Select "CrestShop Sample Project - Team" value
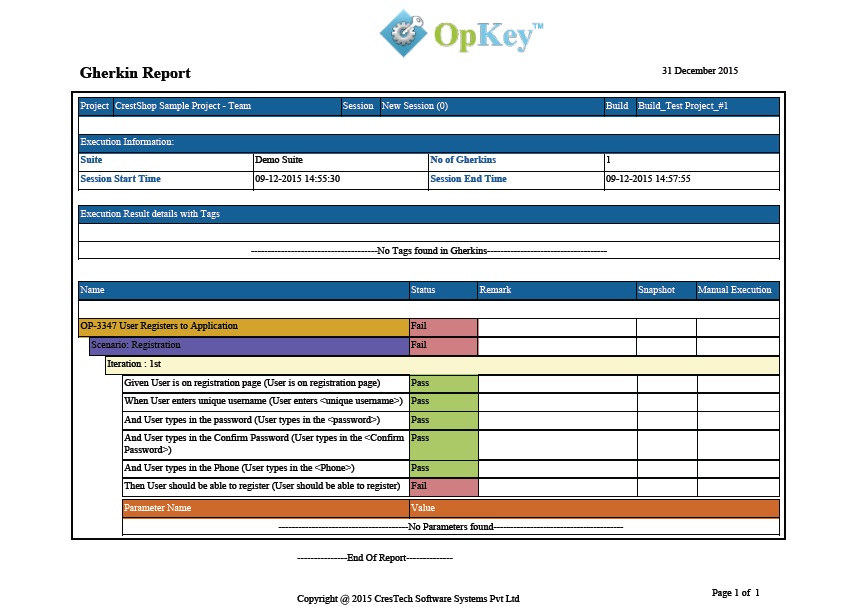Viewport: 859px width, 607px height. click(x=183, y=106)
